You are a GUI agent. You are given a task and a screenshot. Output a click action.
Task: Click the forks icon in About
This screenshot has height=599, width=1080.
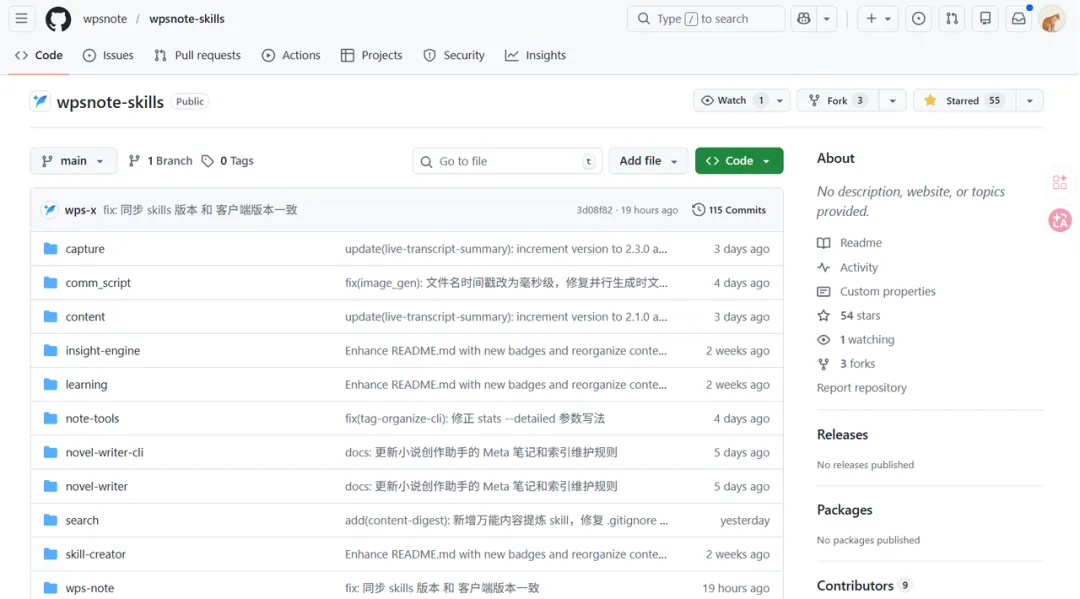824,364
